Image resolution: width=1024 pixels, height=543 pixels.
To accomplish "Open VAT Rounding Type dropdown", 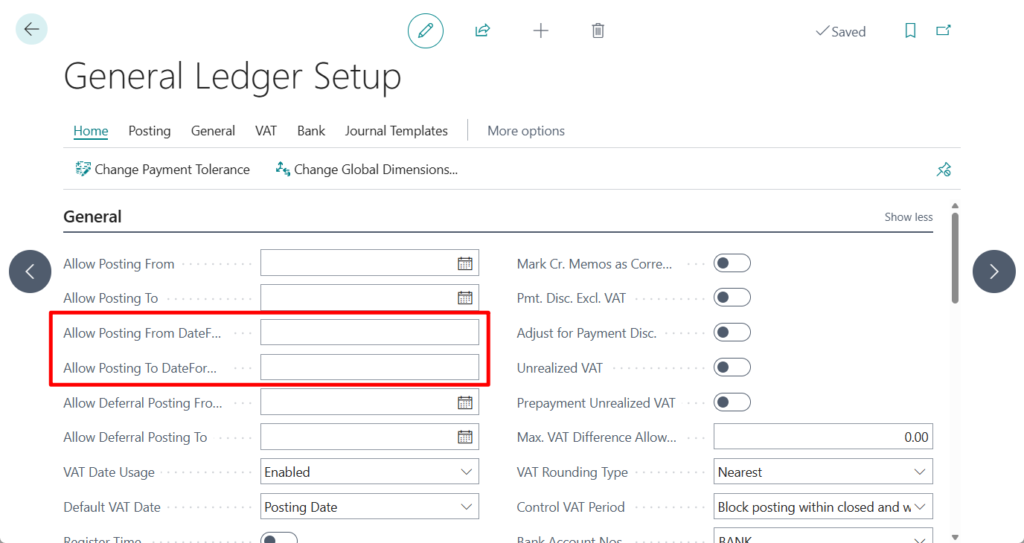I will click(823, 472).
